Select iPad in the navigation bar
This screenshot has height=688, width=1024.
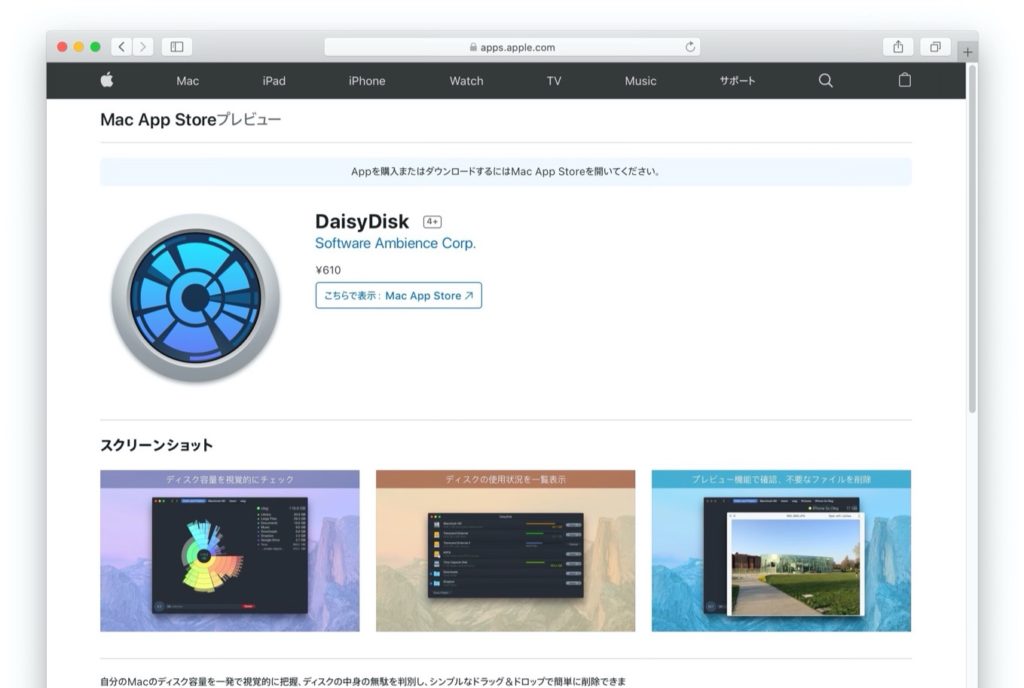(x=274, y=81)
